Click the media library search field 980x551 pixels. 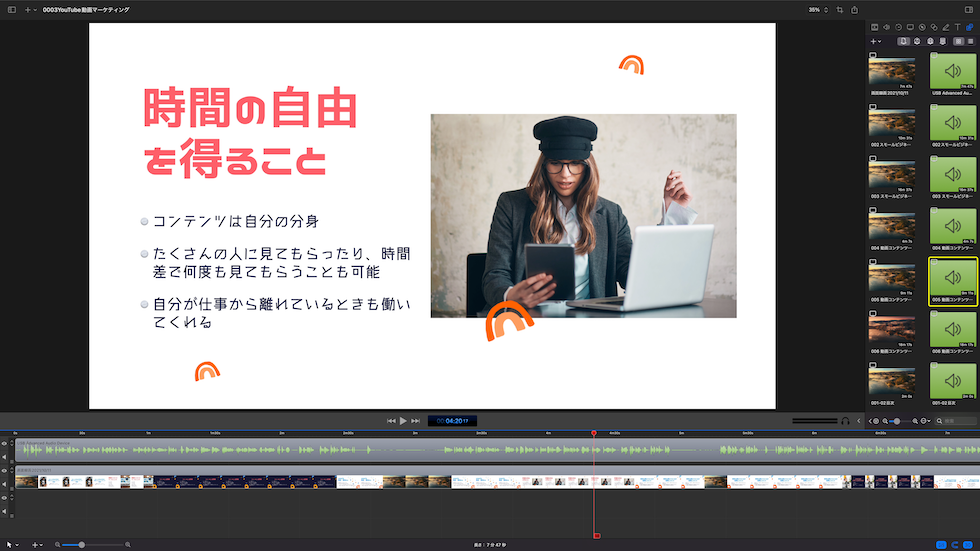click(956, 421)
